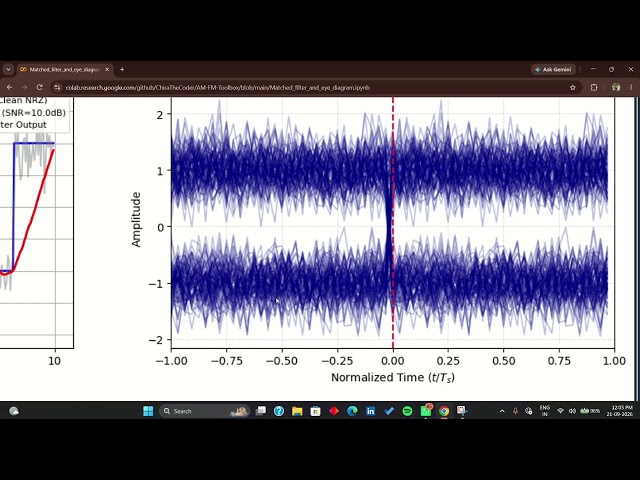Open the Windows Start menu
This screenshot has height=480, width=640.
148,411
